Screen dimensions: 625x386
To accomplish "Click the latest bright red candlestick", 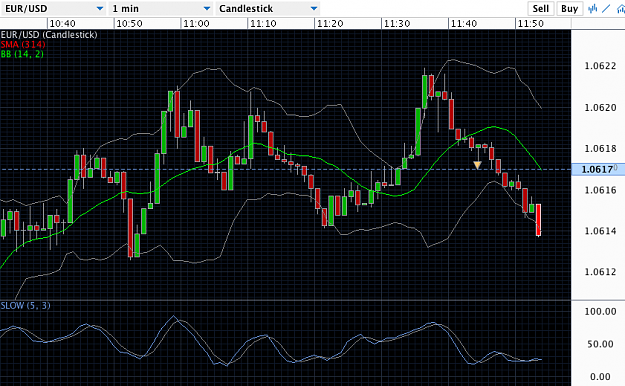I will [539, 220].
